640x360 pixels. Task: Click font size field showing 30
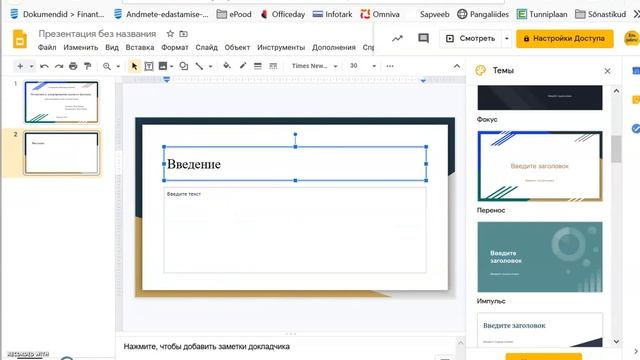pyautogui.click(x=354, y=66)
